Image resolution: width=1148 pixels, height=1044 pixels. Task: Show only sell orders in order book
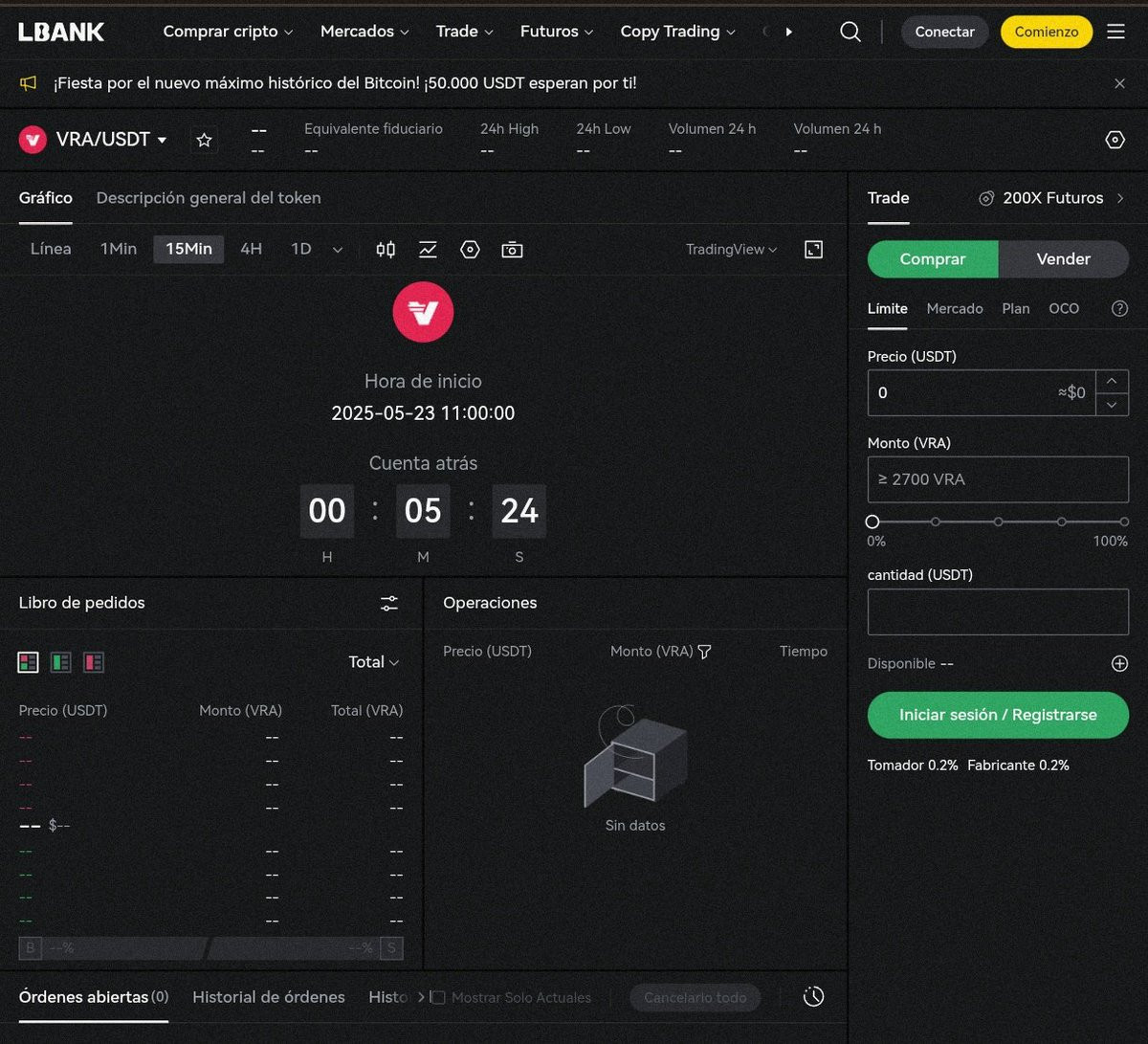(x=93, y=662)
